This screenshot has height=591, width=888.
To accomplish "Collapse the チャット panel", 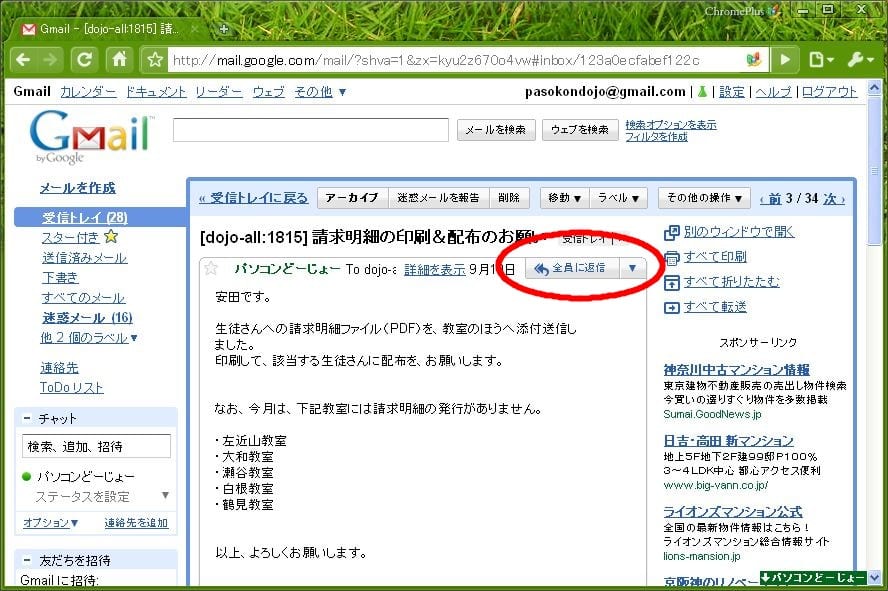I will pos(27,418).
